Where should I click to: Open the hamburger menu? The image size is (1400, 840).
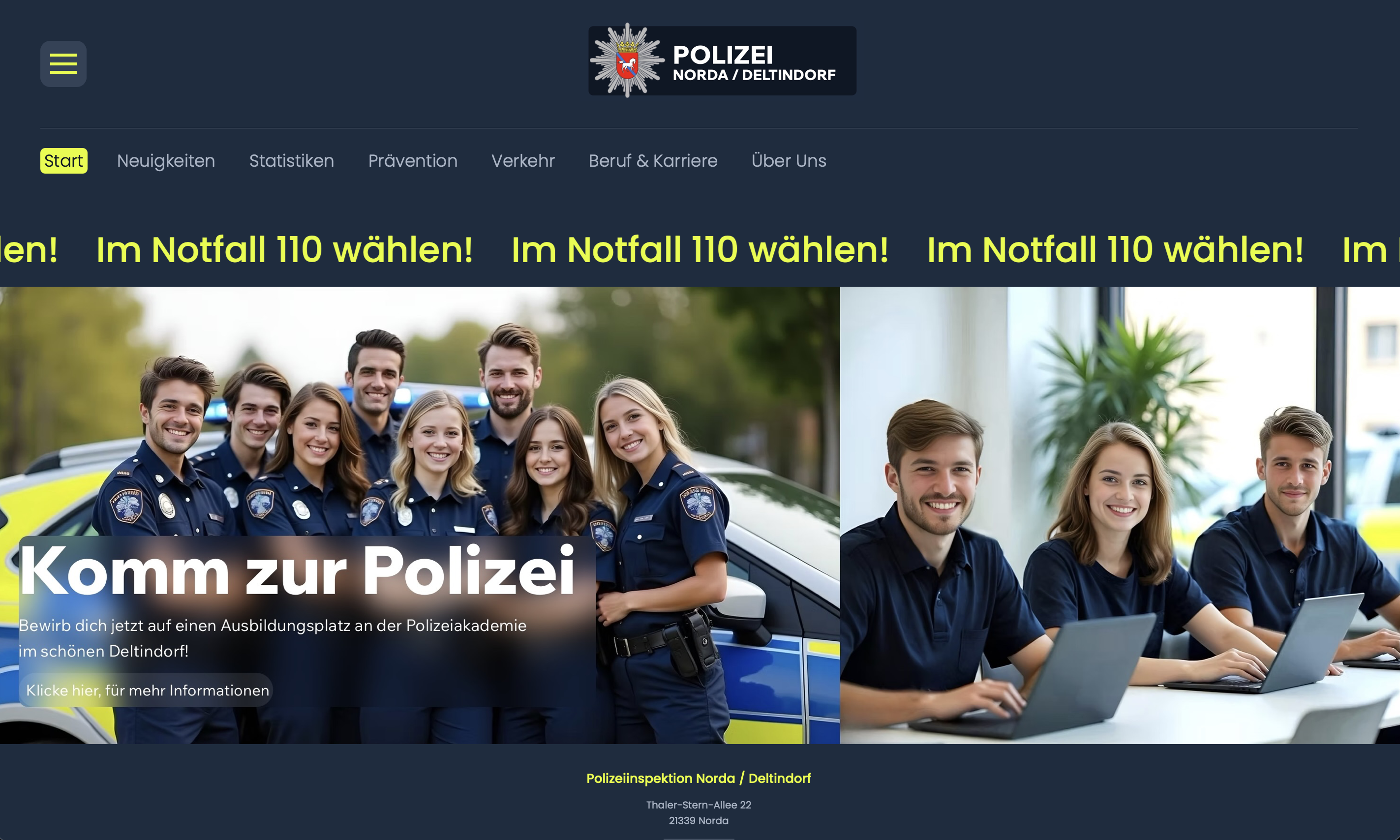tap(63, 64)
